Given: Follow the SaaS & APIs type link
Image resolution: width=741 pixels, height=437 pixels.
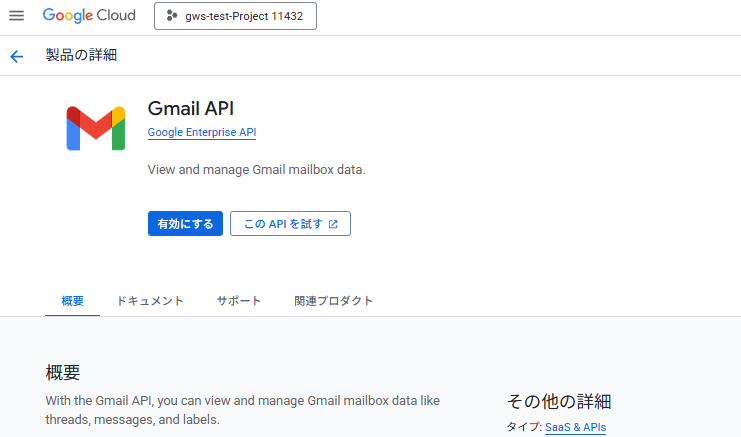Looking at the screenshot, I should (575, 427).
